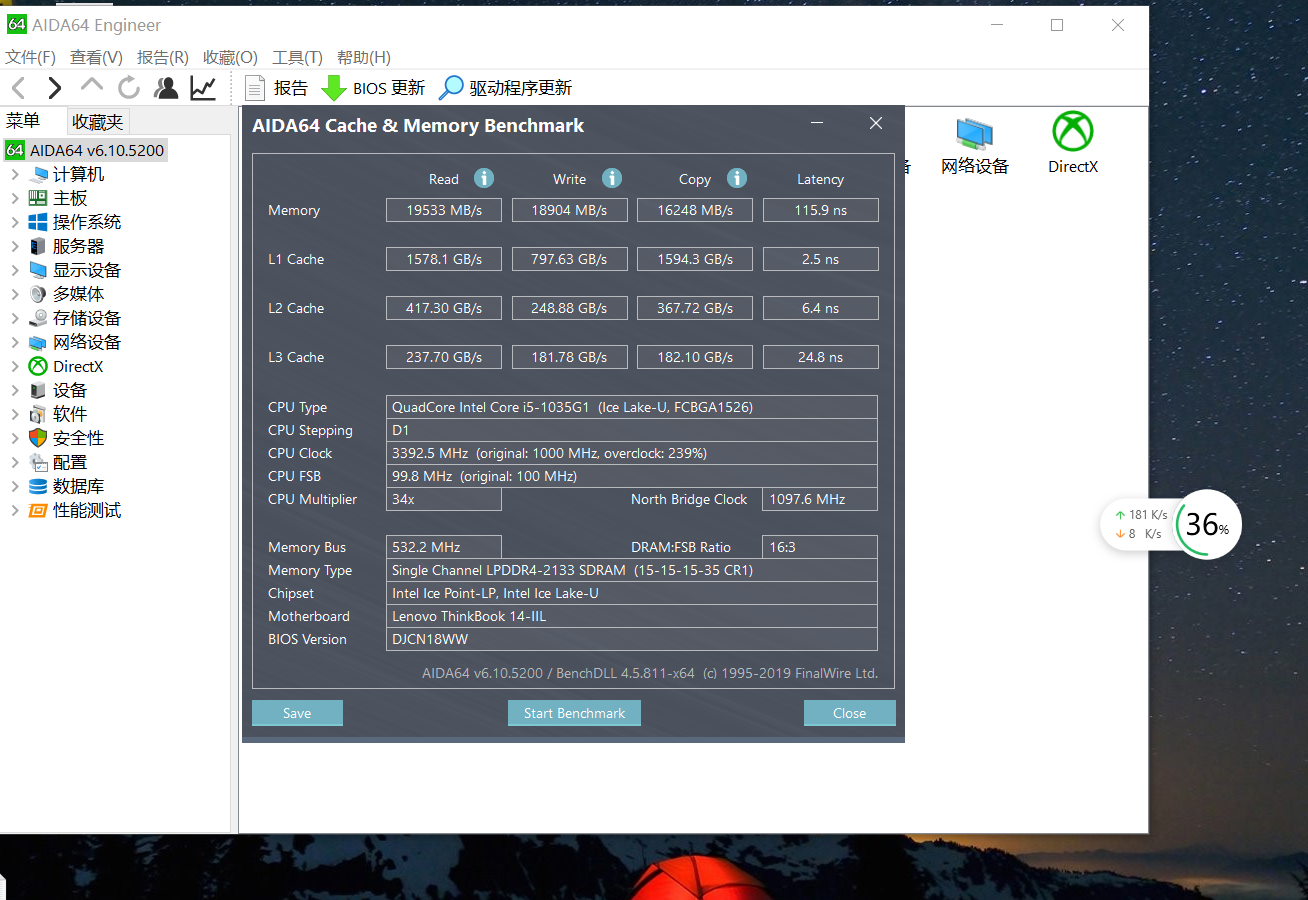Click the L3 Cache Copy value 182.10 GB/s
The height and width of the screenshot is (900, 1308).
(x=695, y=357)
